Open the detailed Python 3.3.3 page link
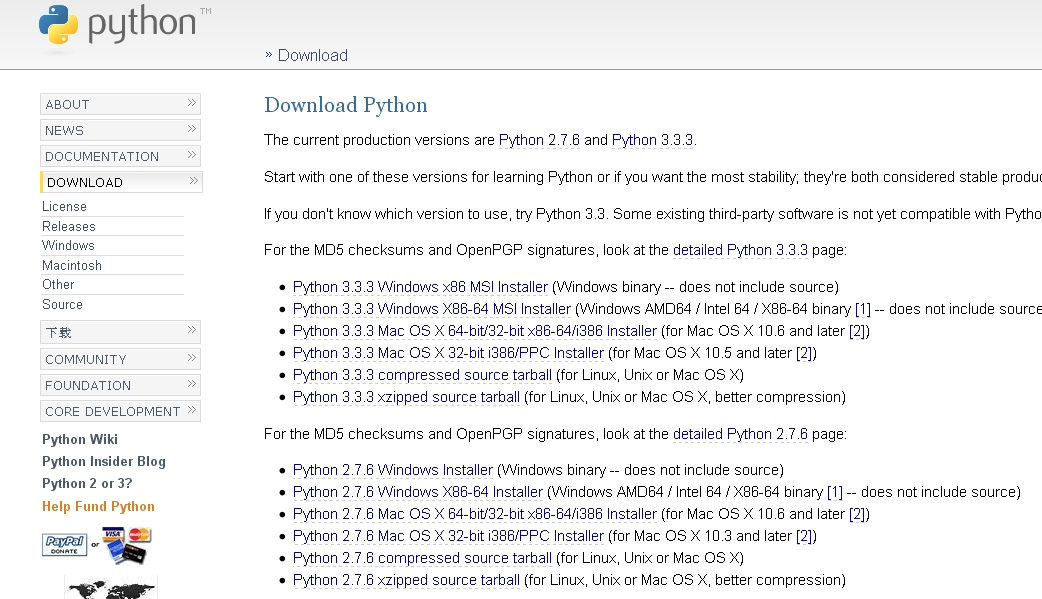The width and height of the screenshot is (1042, 599). tap(740, 250)
